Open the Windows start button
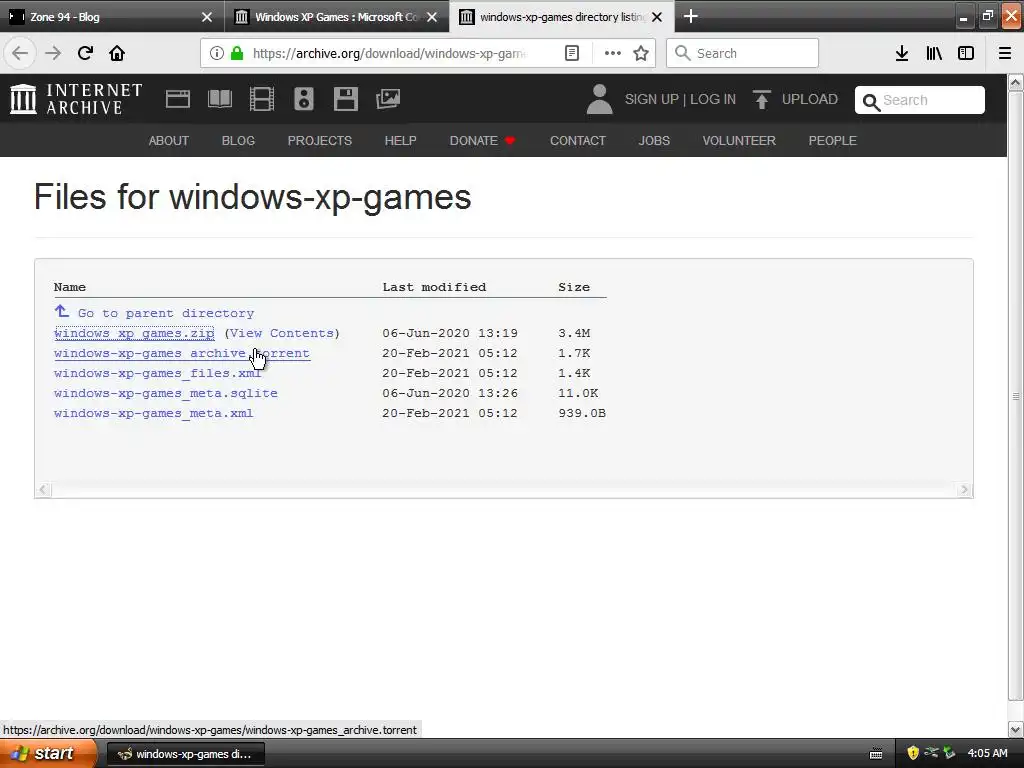Viewport: 1024px width, 768px height. click(48, 753)
